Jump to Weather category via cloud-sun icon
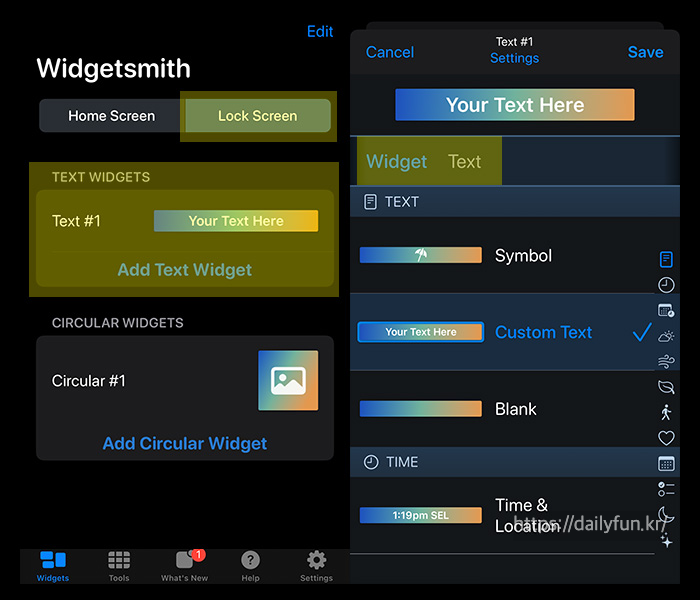The image size is (700, 600). pos(666,336)
